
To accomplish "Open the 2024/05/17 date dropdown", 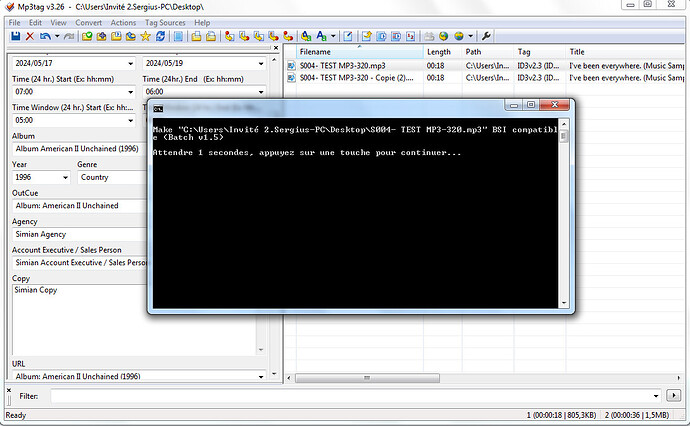I will coord(130,63).
